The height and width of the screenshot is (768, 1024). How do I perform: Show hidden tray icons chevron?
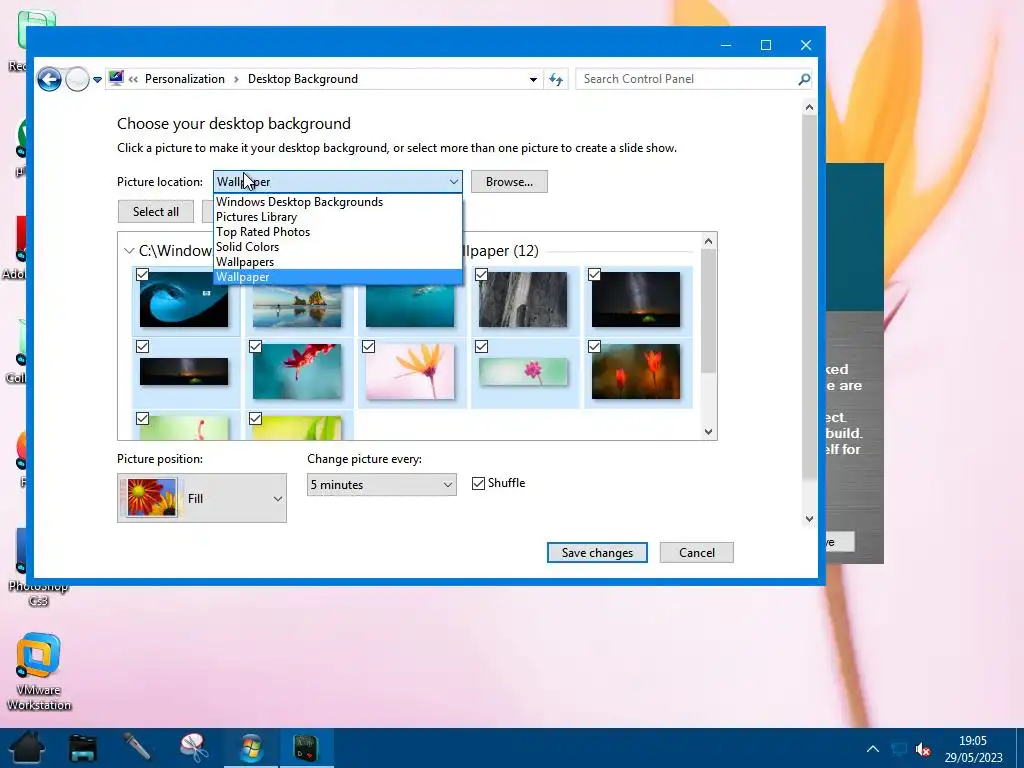point(872,748)
